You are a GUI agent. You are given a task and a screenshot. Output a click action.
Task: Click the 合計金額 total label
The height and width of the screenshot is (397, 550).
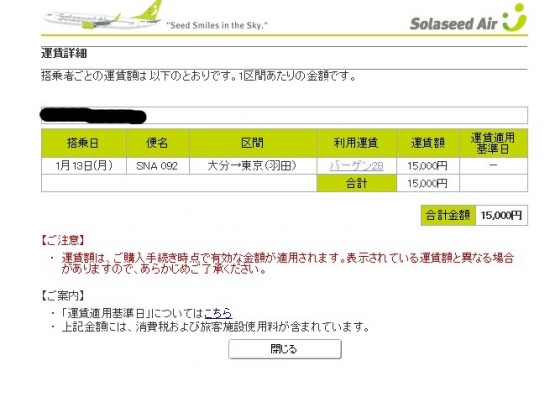tap(448, 215)
